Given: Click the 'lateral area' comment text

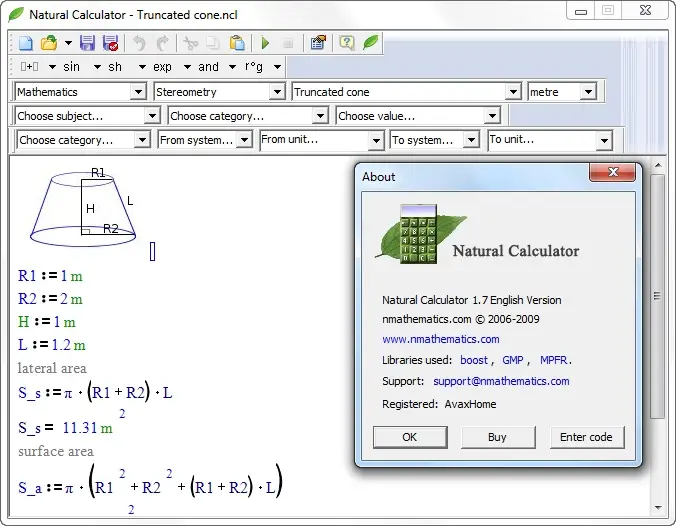Looking at the screenshot, I should (52, 368).
